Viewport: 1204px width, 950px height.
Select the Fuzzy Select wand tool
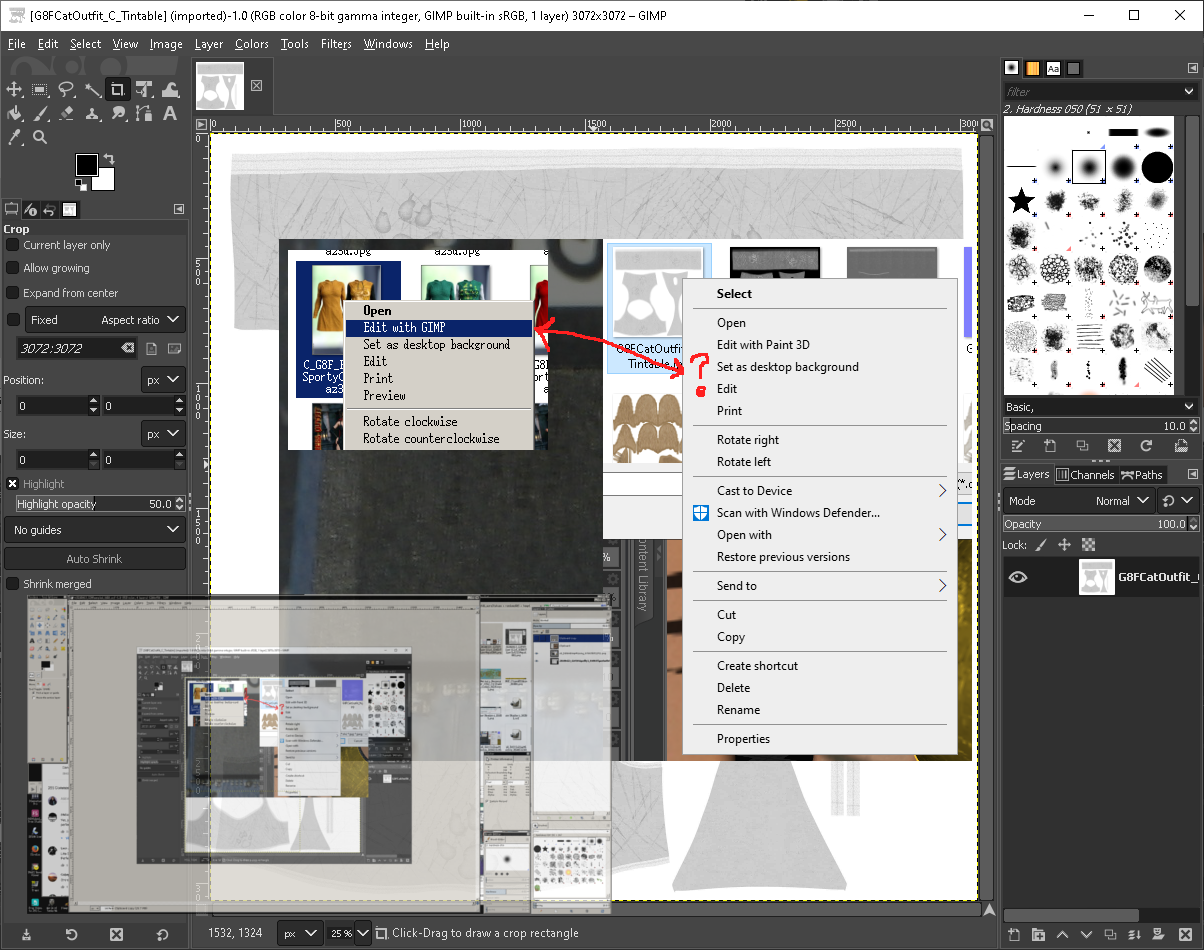[92, 90]
